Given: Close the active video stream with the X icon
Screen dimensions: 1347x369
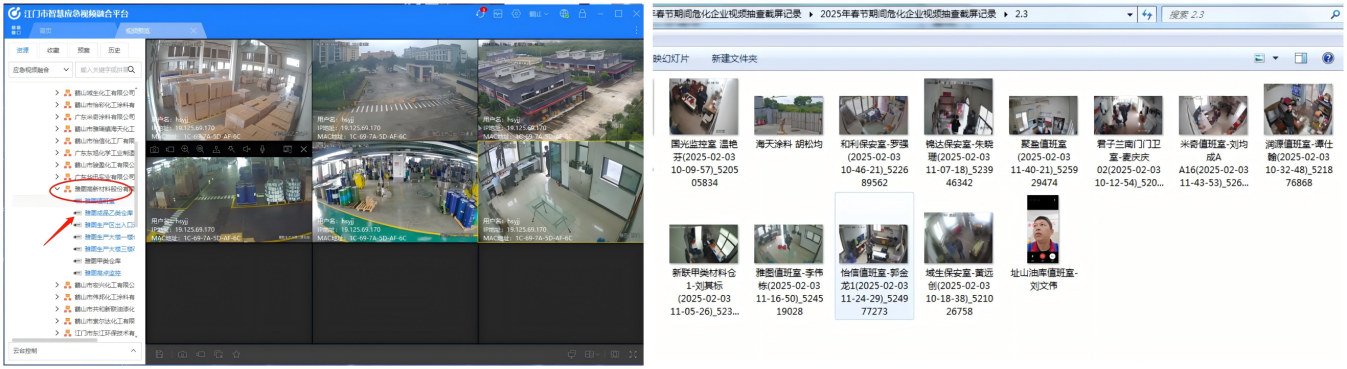Looking at the screenshot, I should click(304, 149).
